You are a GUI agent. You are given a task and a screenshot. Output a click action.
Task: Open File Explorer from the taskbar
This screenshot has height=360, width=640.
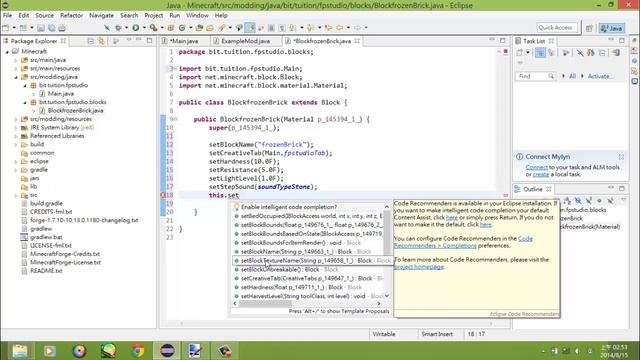[x=20, y=351]
